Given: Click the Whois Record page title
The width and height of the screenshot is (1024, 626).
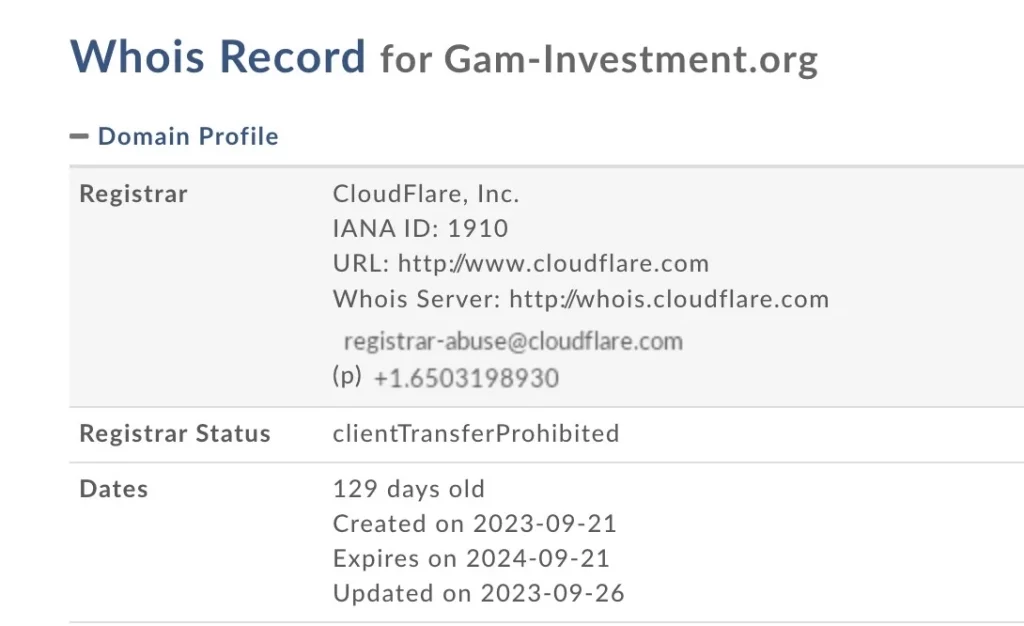Looking at the screenshot, I should tap(218, 56).
